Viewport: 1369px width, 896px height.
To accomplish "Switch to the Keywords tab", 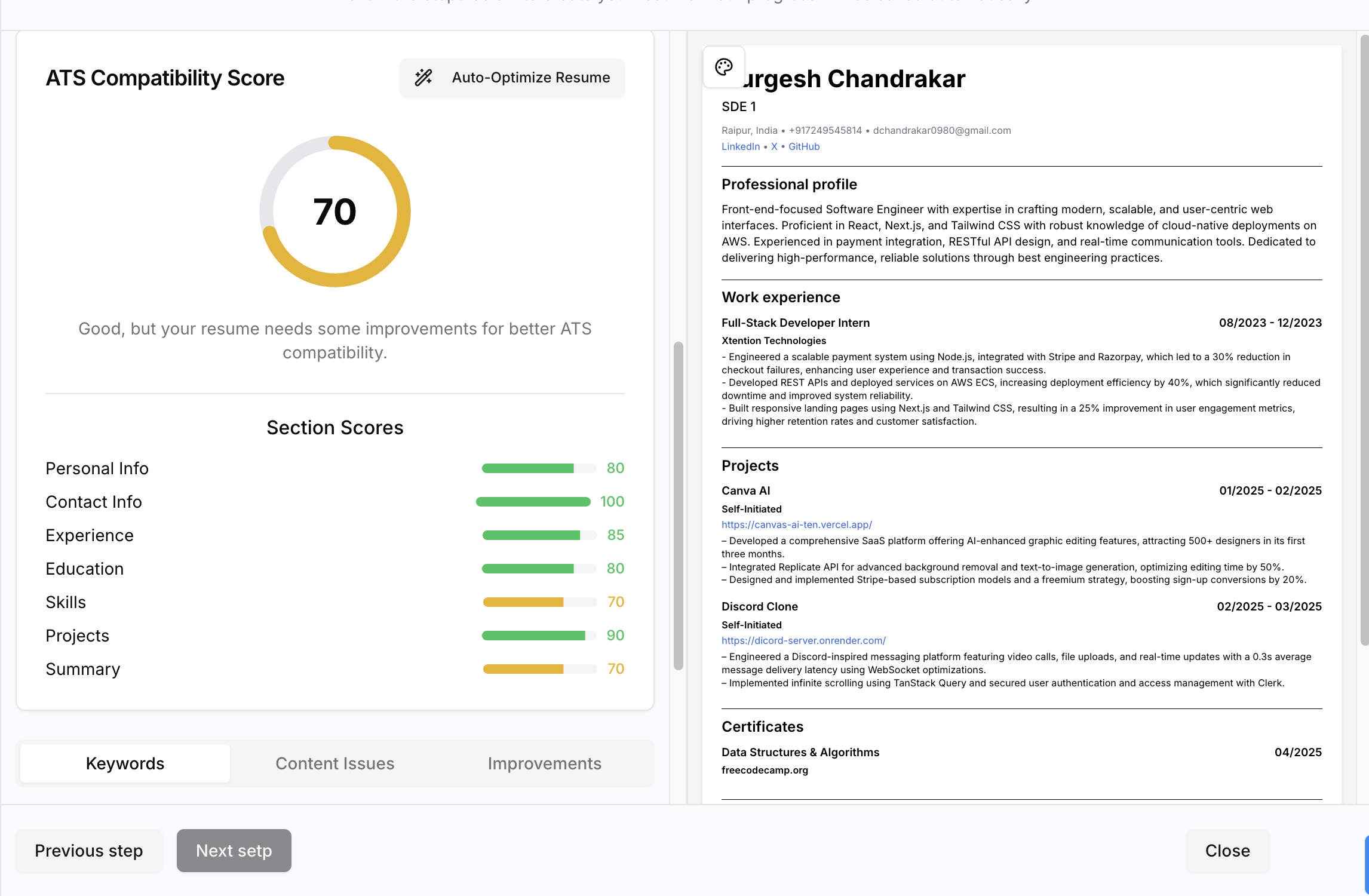I will 125,763.
